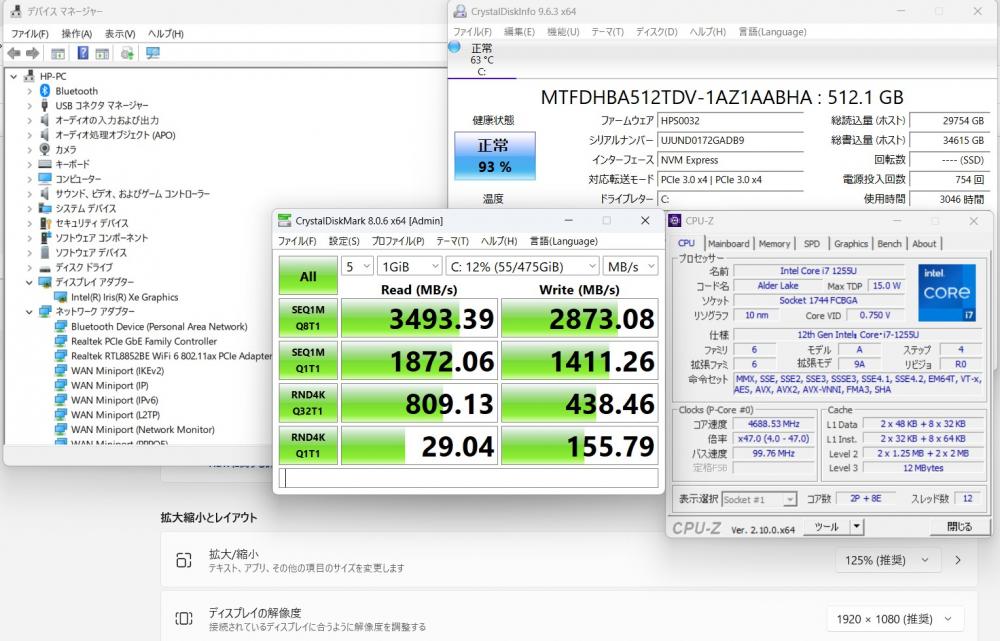Expand the Bluetooth category

pyautogui.click(x=29, y=91)
